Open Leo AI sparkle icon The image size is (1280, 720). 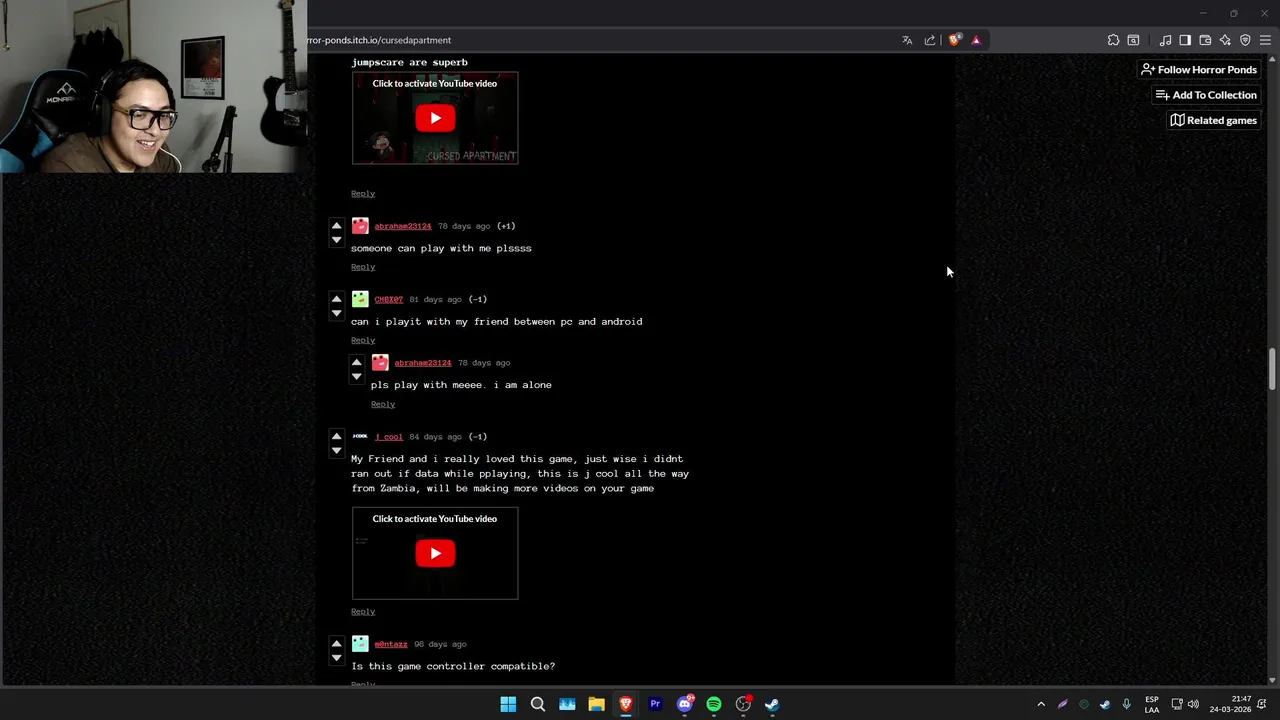click(1225, 40)
